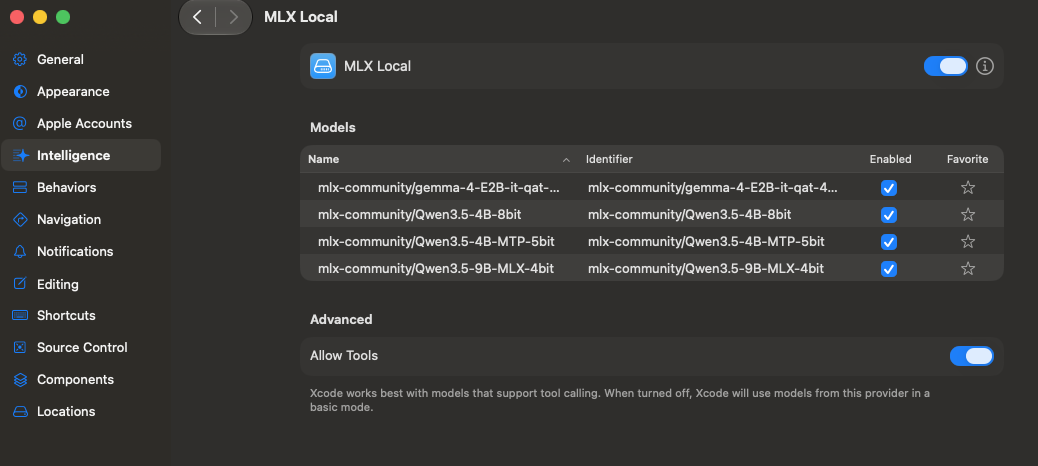Click the Apple Accounts @ icon
The image size is (1038, 466).
pyautogui.click(x=20, y=123)
